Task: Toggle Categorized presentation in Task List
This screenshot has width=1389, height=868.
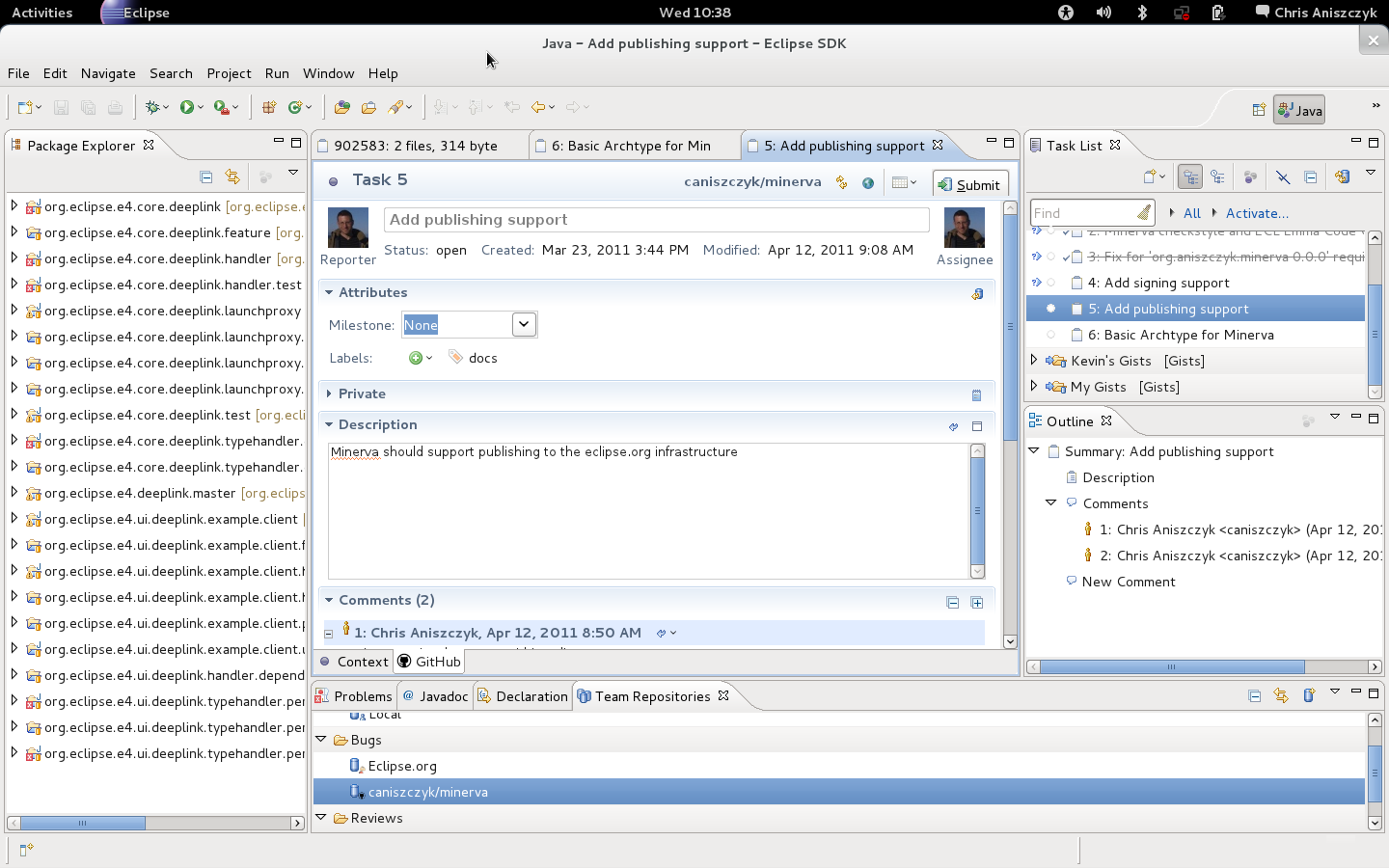Action: click(x=1190, y=176)
